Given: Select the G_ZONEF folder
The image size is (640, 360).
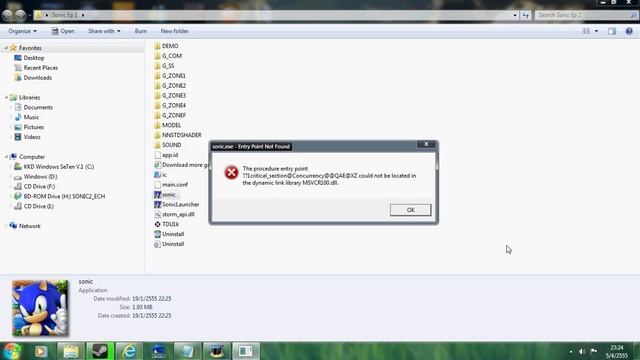Looking at the screenshot, I should [173, 115].
